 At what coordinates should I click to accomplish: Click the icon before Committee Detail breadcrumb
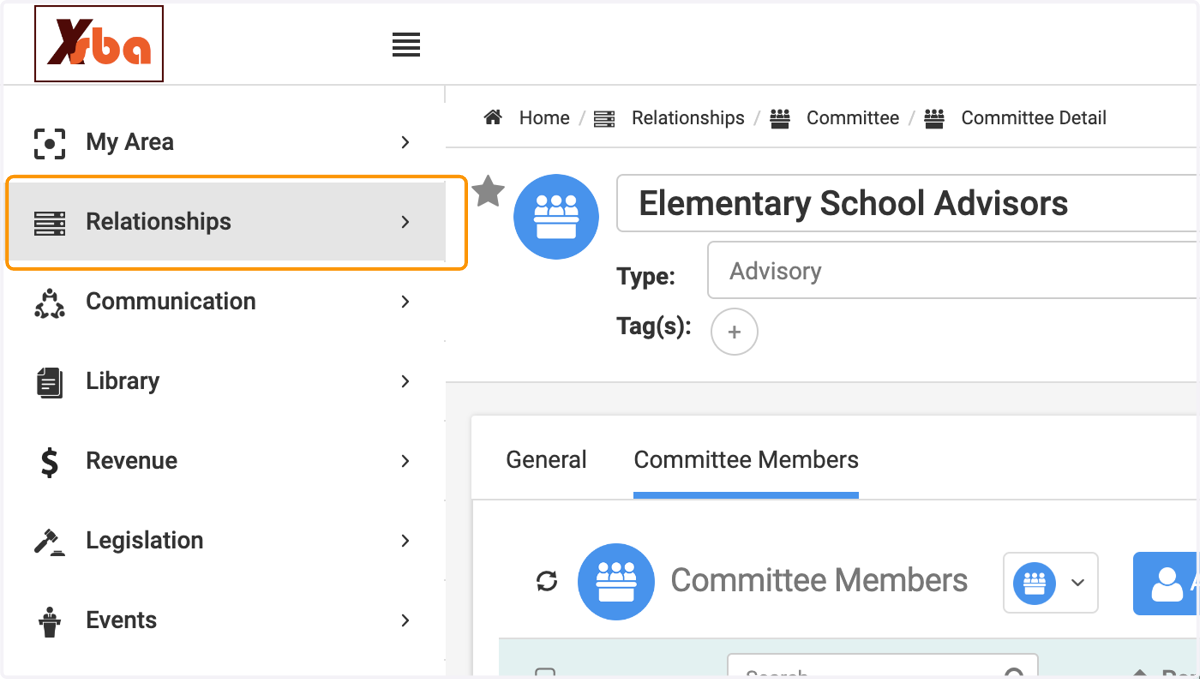point(935,119)
